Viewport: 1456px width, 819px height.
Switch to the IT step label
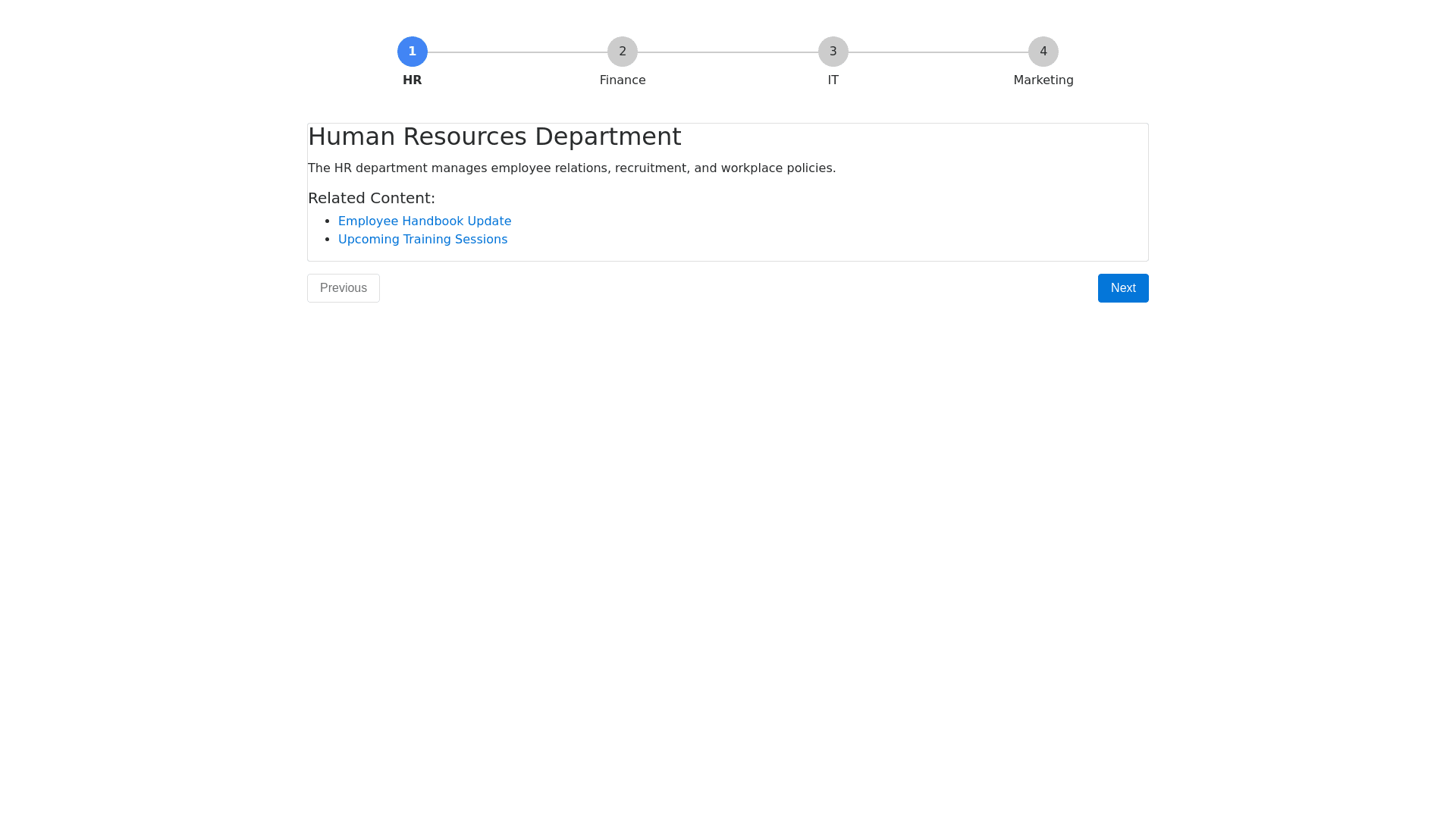(x=833, y=80)
